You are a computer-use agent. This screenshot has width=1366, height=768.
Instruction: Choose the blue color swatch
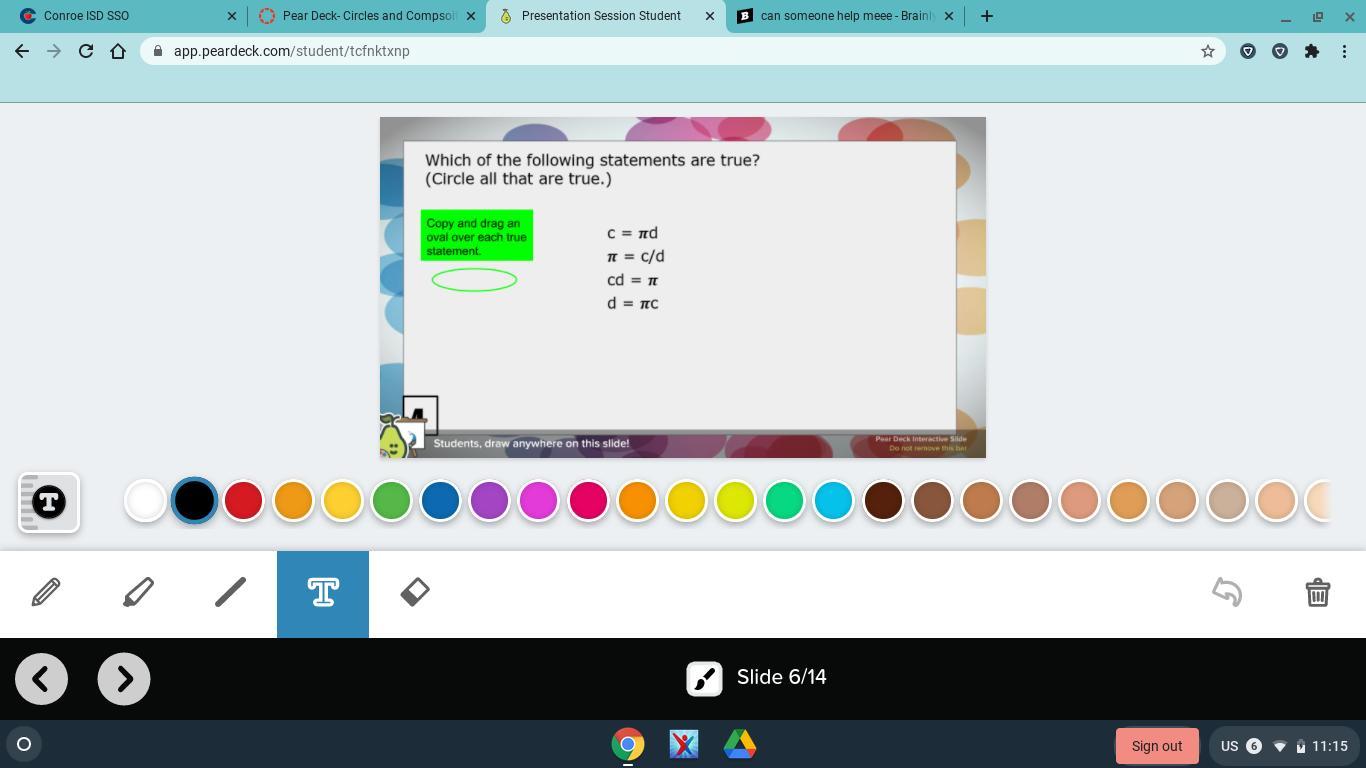pyautogui.click(x=440, y=501)
